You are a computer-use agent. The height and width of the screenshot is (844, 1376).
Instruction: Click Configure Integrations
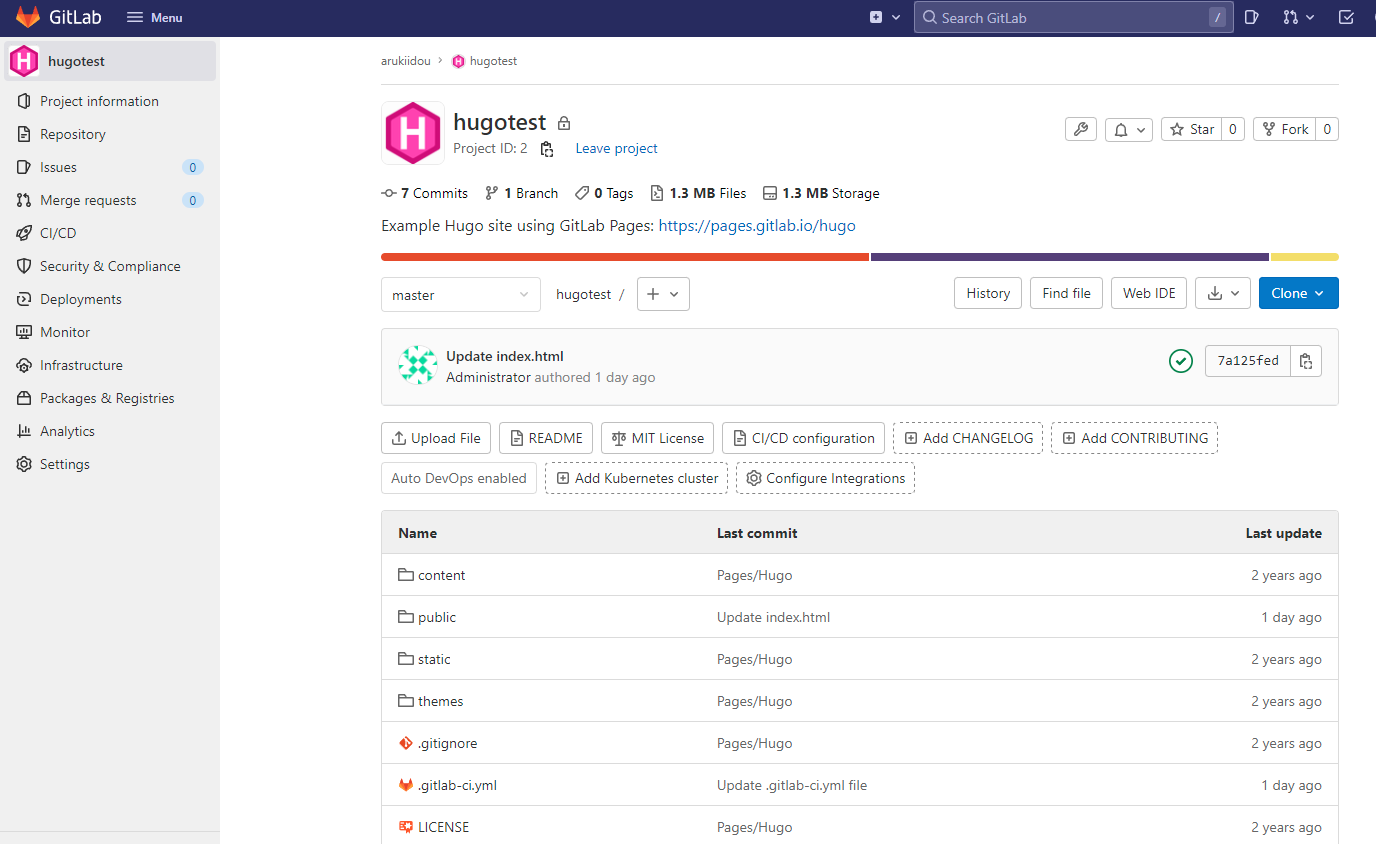pyautogui.click(x=825, y=478)
